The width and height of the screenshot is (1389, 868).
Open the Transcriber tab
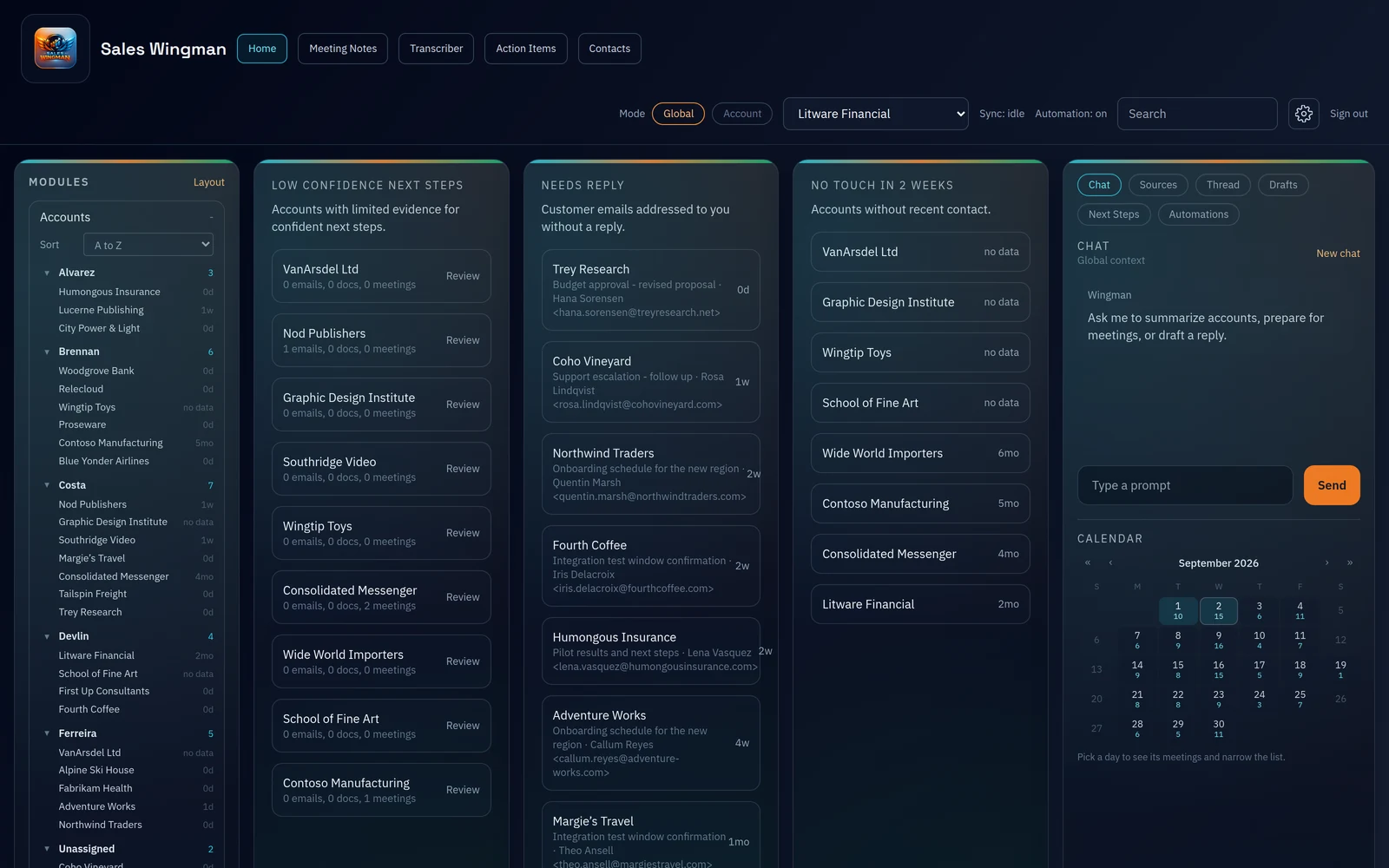click(x=436, y=49)
